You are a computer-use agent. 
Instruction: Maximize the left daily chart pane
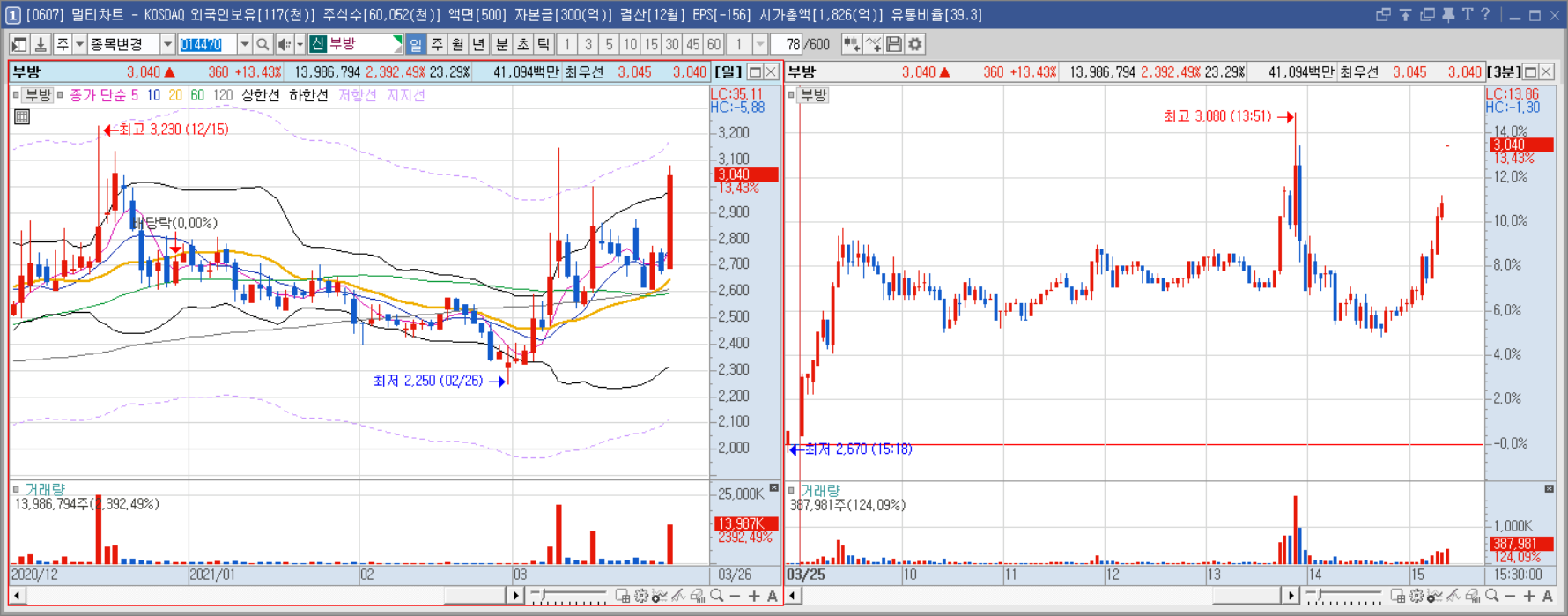point(755,71)
